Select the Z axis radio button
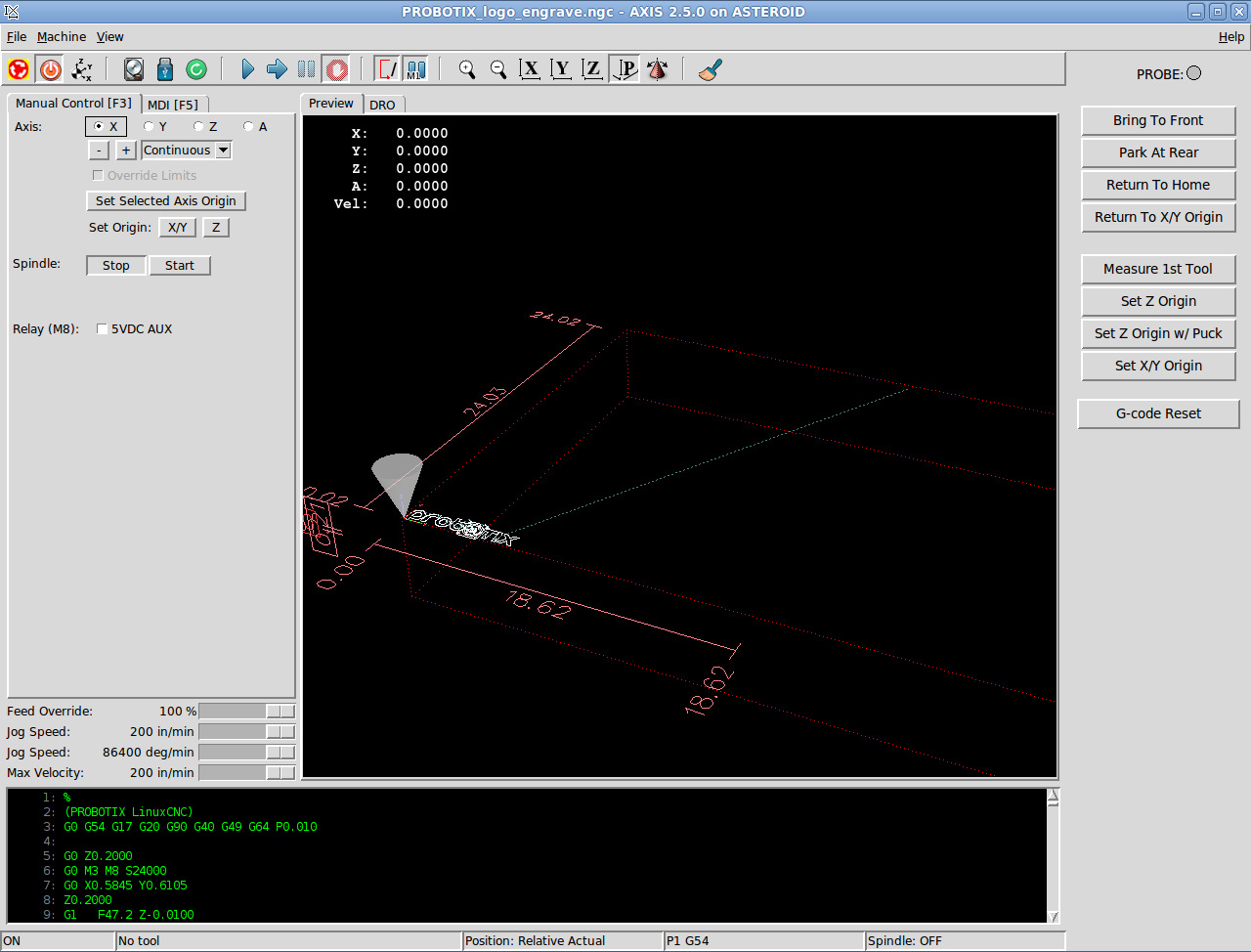Viewport: 1251px width, 952px height. point(199,126)
